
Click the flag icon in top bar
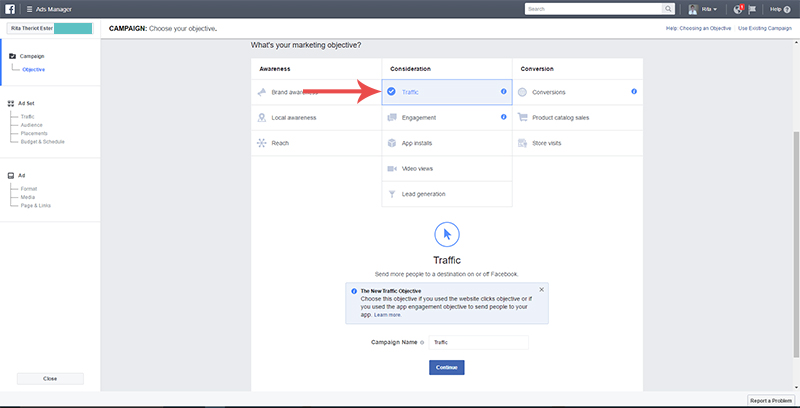pyautogui.click(x=752, y=9)
